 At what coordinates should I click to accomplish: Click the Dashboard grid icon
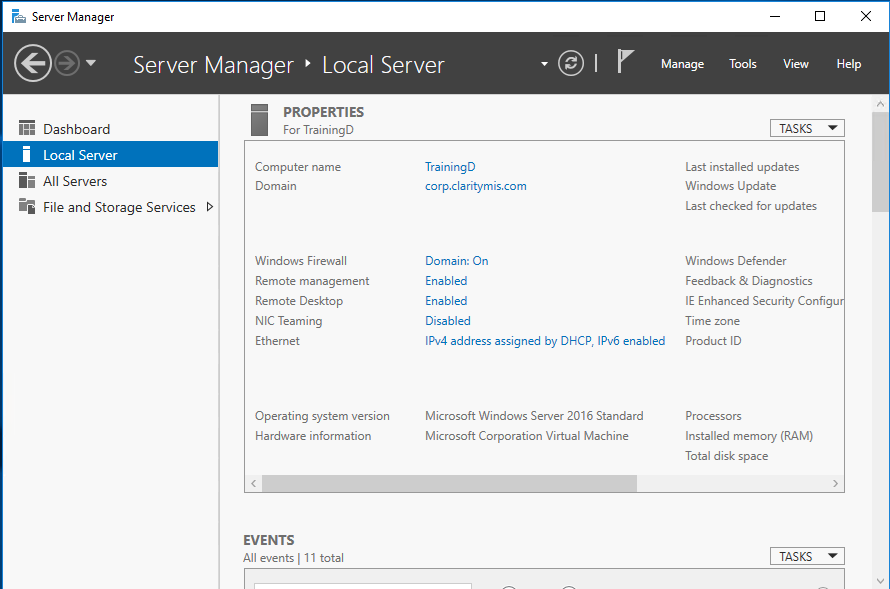pos(27,128)
